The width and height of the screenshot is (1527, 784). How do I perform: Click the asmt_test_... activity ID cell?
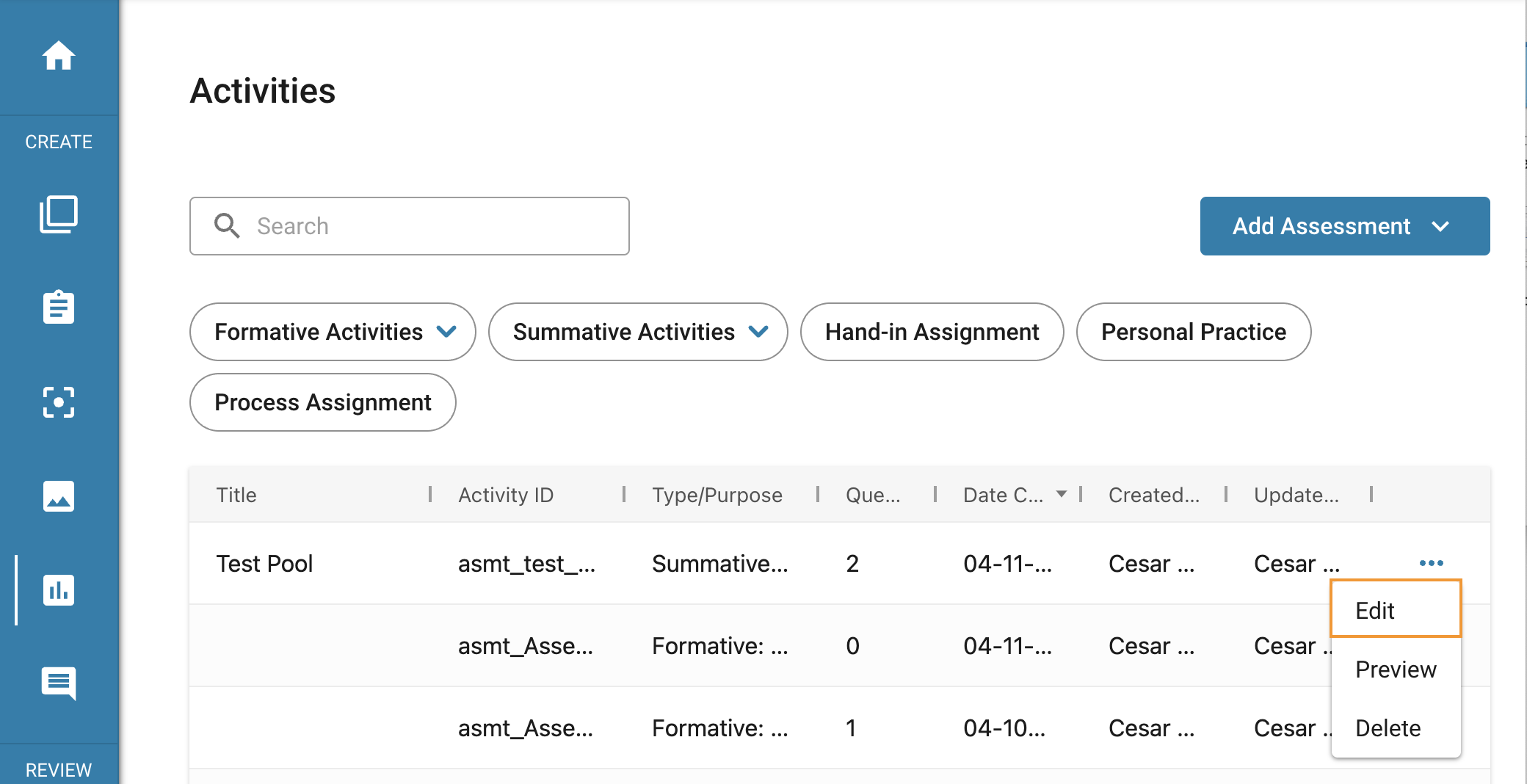point(527,563)
